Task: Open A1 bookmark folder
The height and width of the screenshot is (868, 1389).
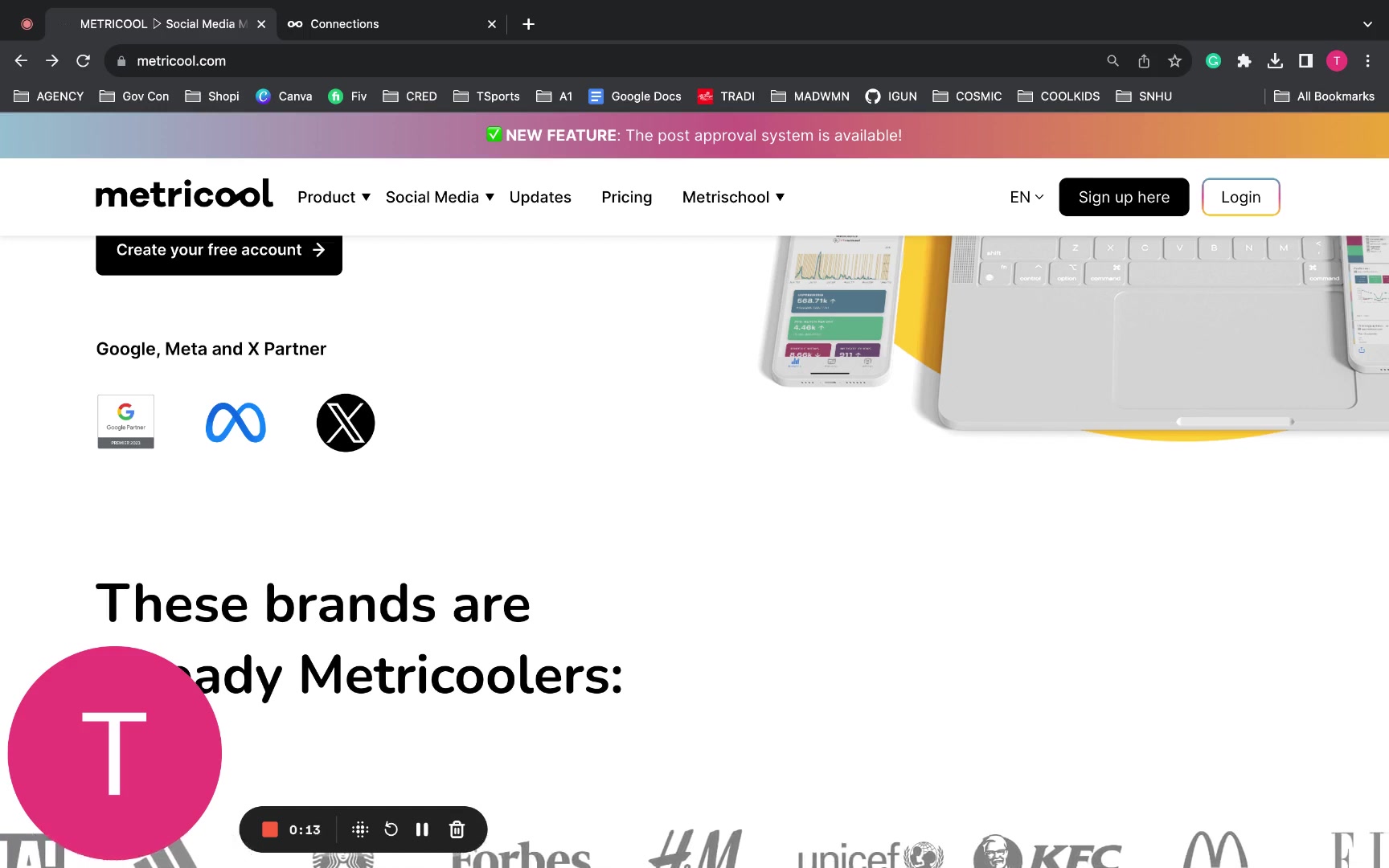Action: [x=555, y=96]
